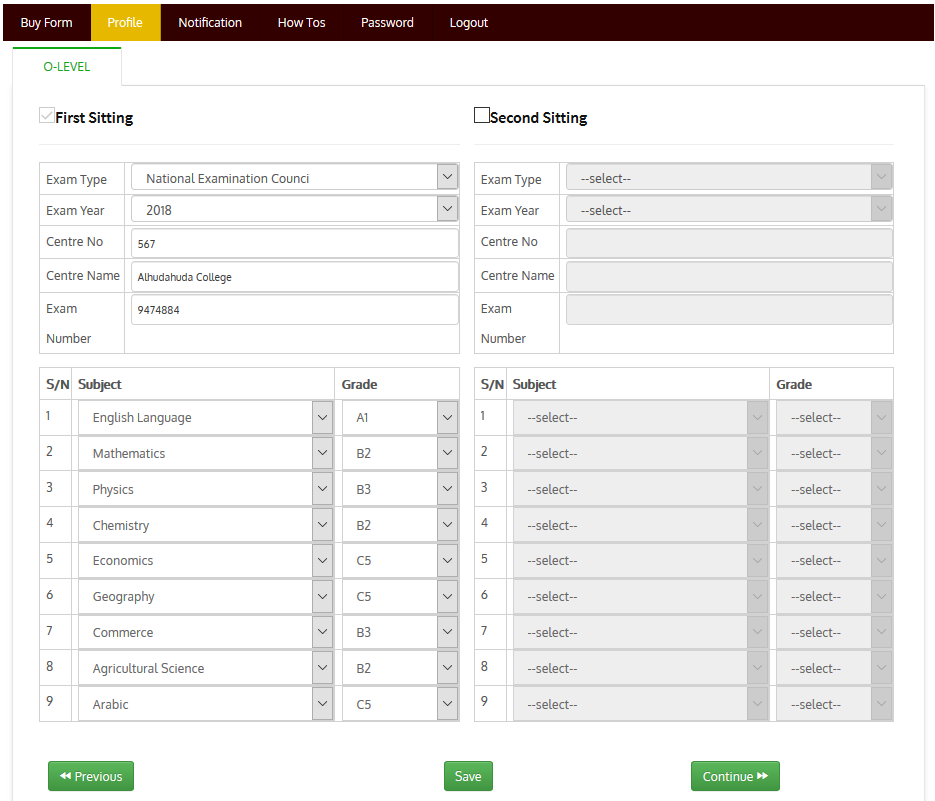This screenshot has width=935, height=801.
Task: Open the English Language subject dropdown
Action: coord(205,417)
